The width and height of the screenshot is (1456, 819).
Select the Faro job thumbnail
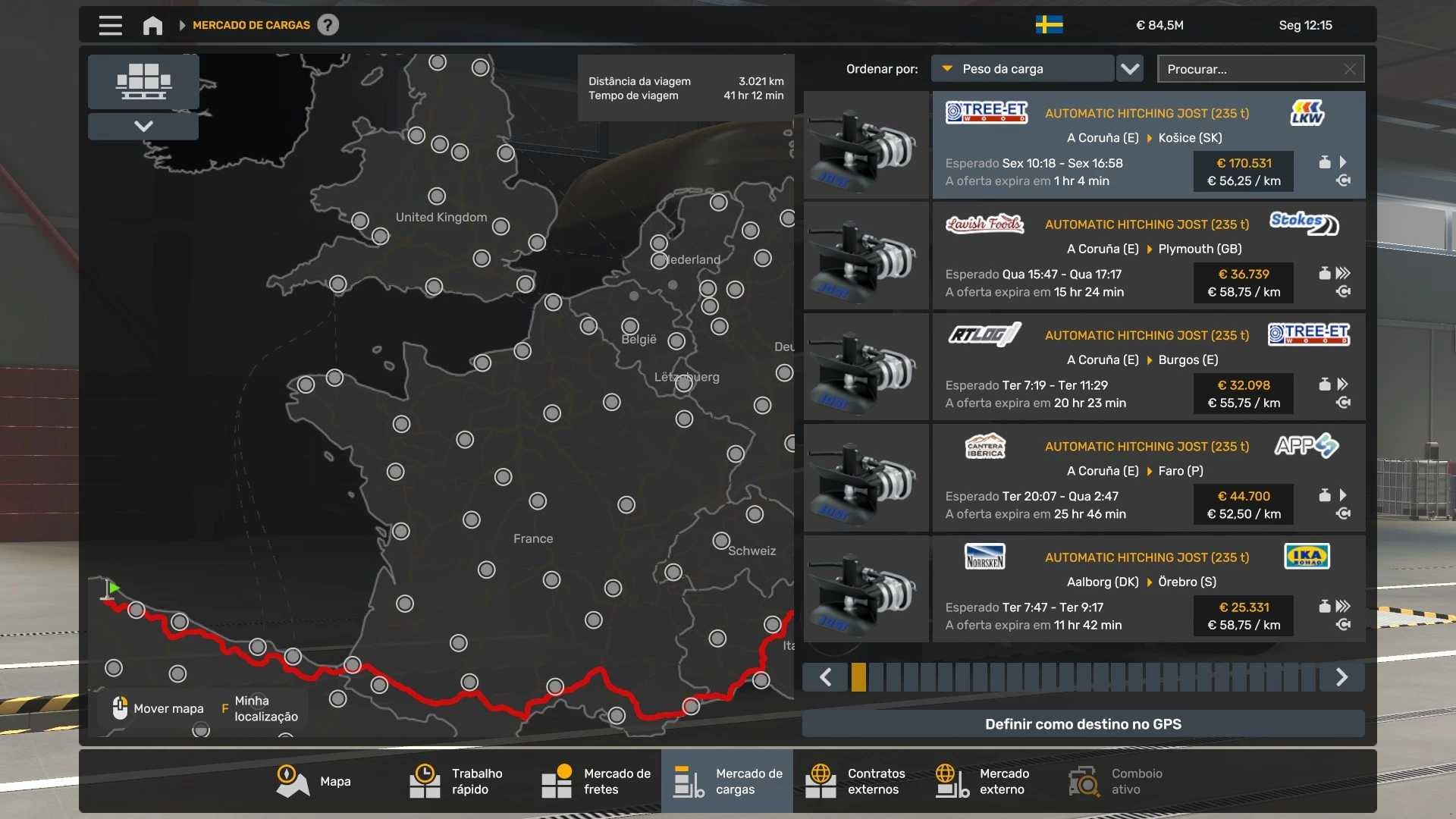[x=866, y=478]
